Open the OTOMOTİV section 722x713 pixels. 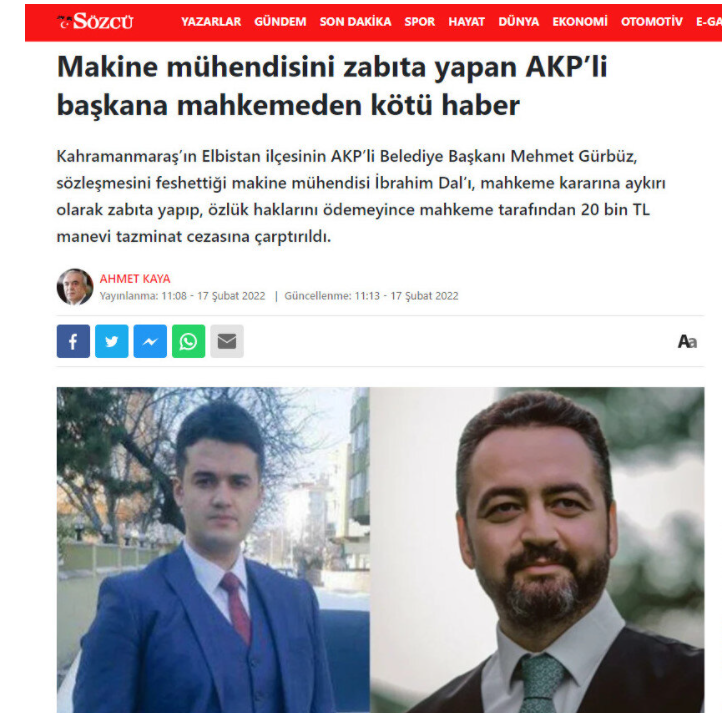pos(652,22)
